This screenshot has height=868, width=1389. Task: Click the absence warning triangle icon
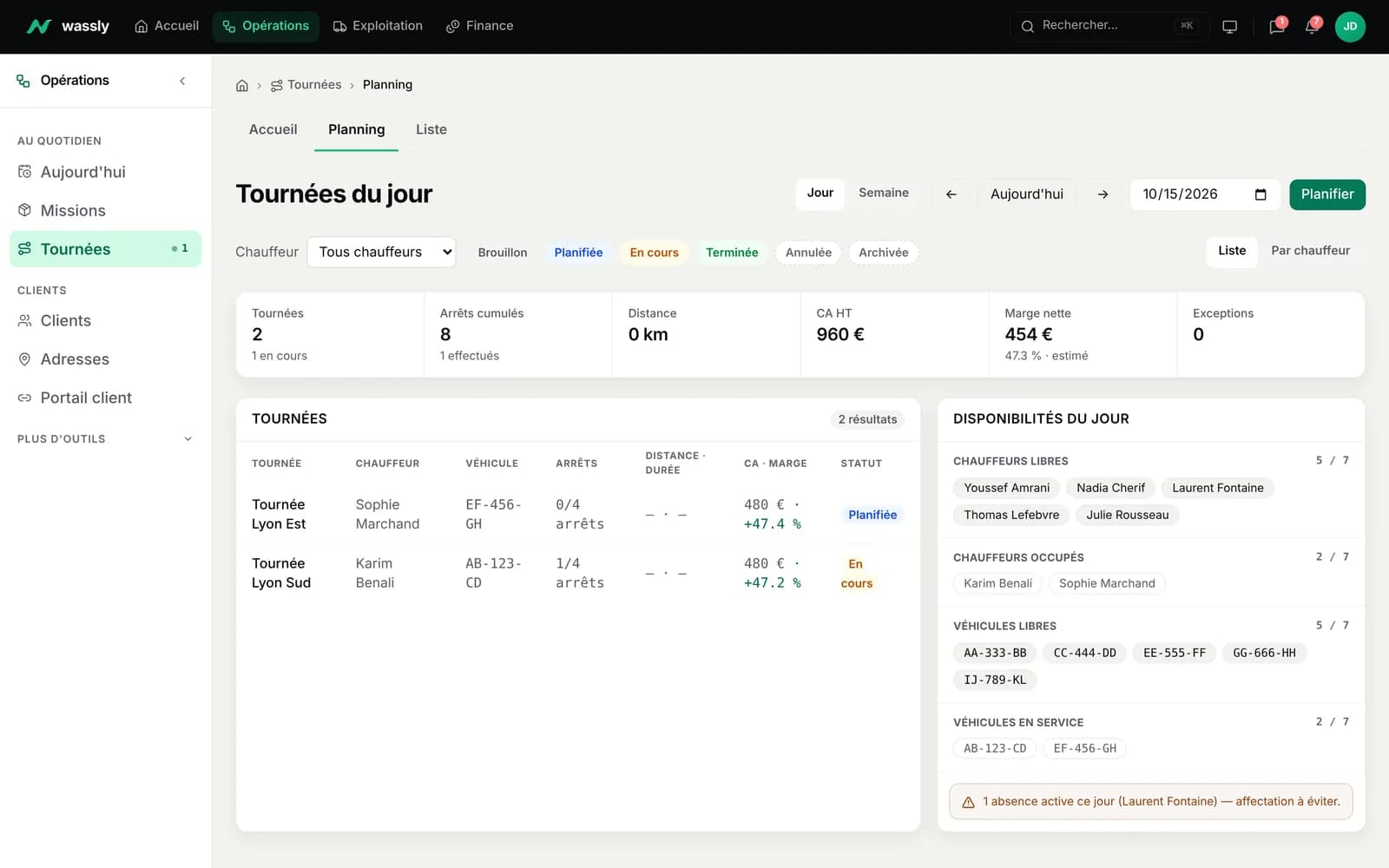coord(968,802)
